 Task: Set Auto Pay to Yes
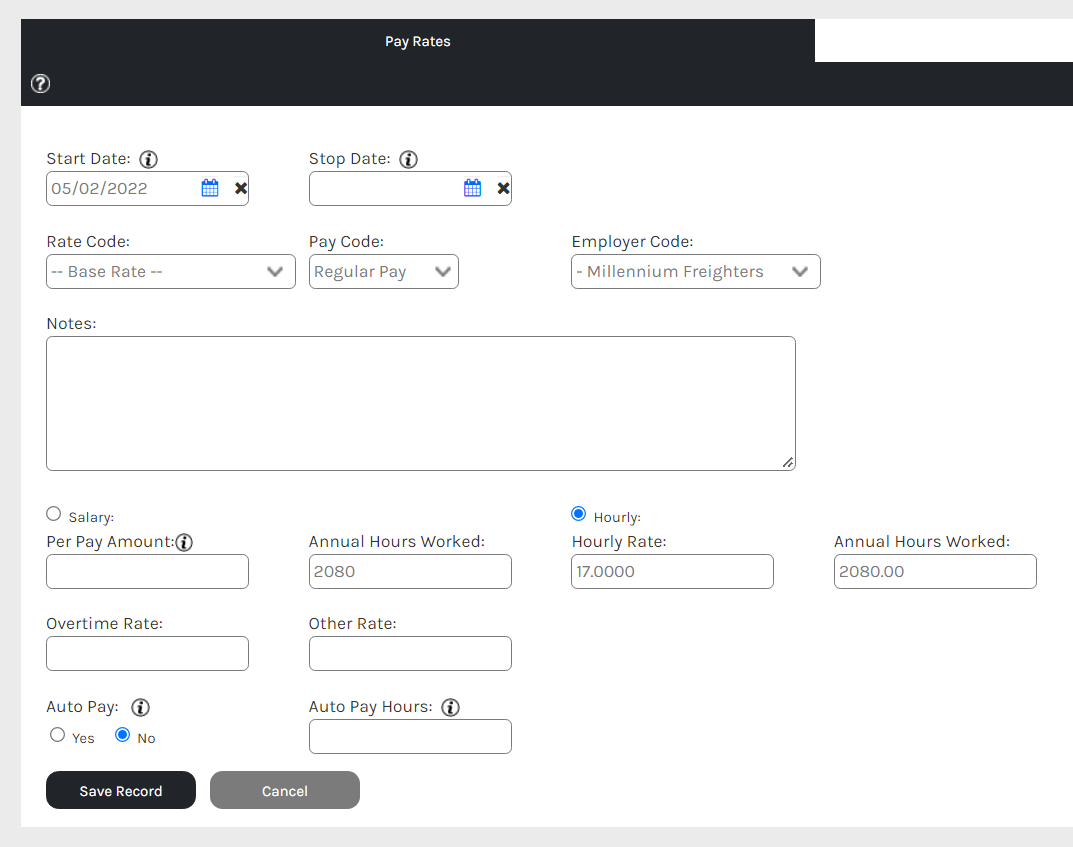tap(57, 735)
